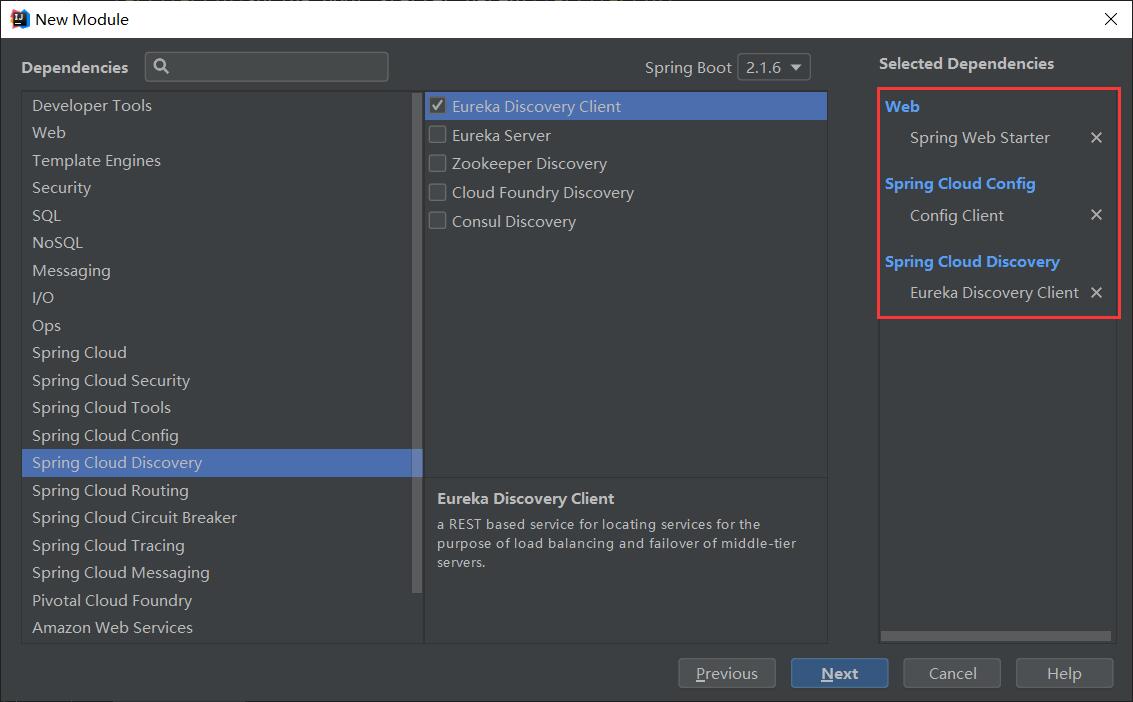The image size is (1133, 702).
Task: Click Config Client entry in selected panel
Action: click(956, 215)
